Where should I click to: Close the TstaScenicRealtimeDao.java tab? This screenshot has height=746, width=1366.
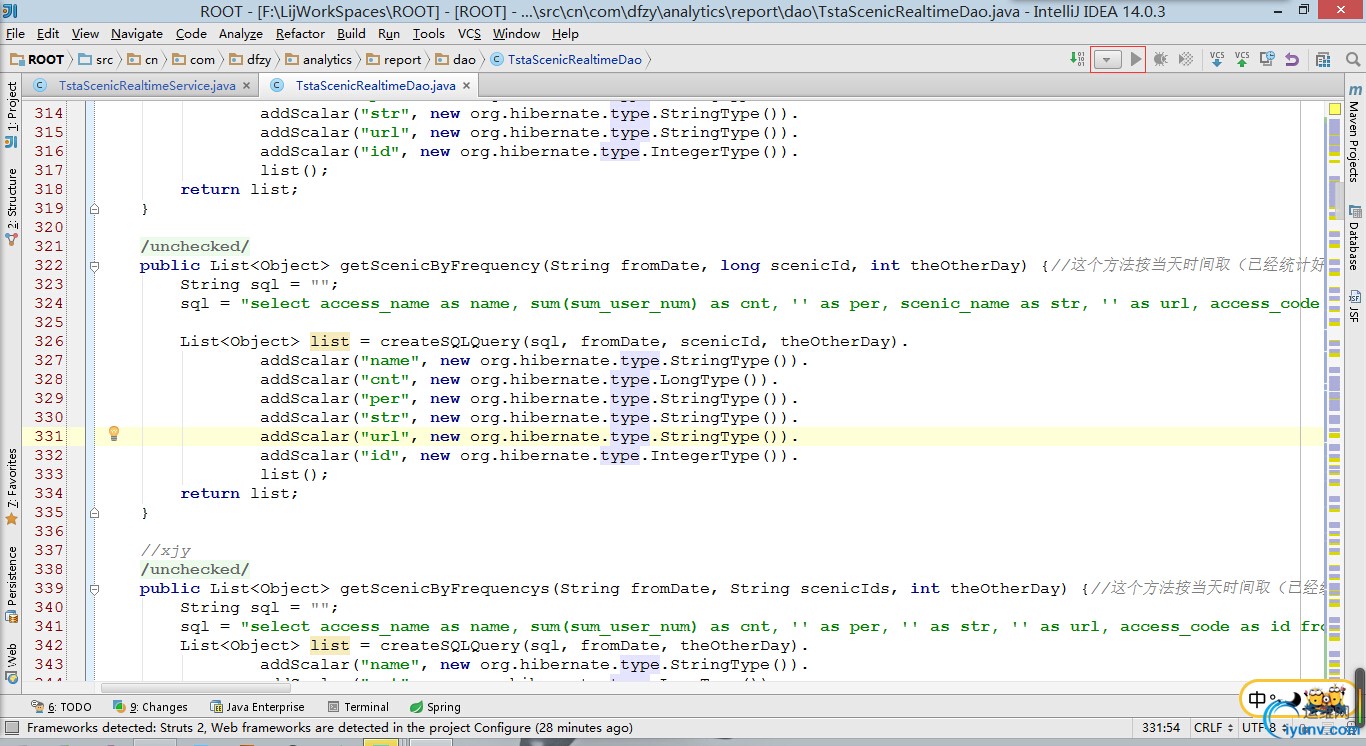(x=466, y=86)
